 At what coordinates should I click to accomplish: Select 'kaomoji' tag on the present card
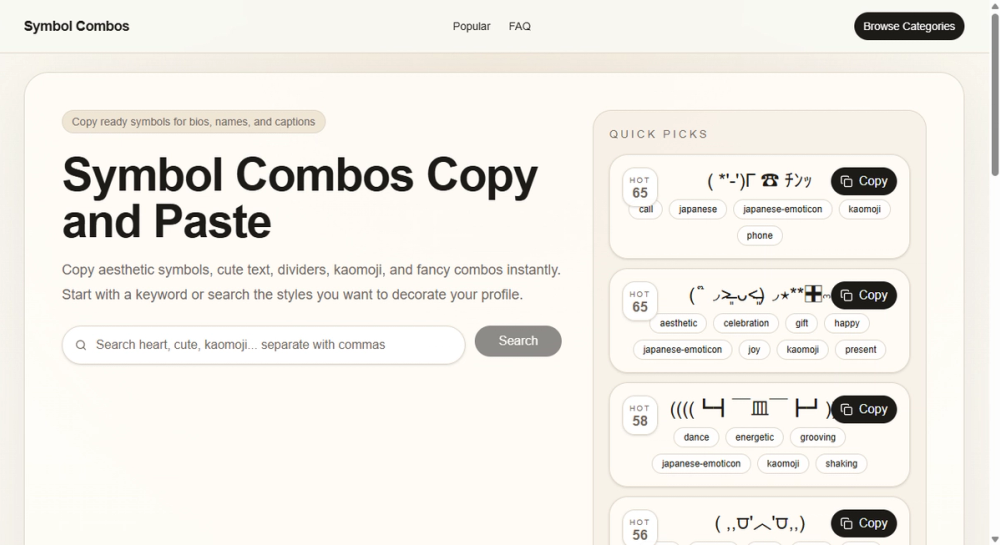tap(802, 349)
